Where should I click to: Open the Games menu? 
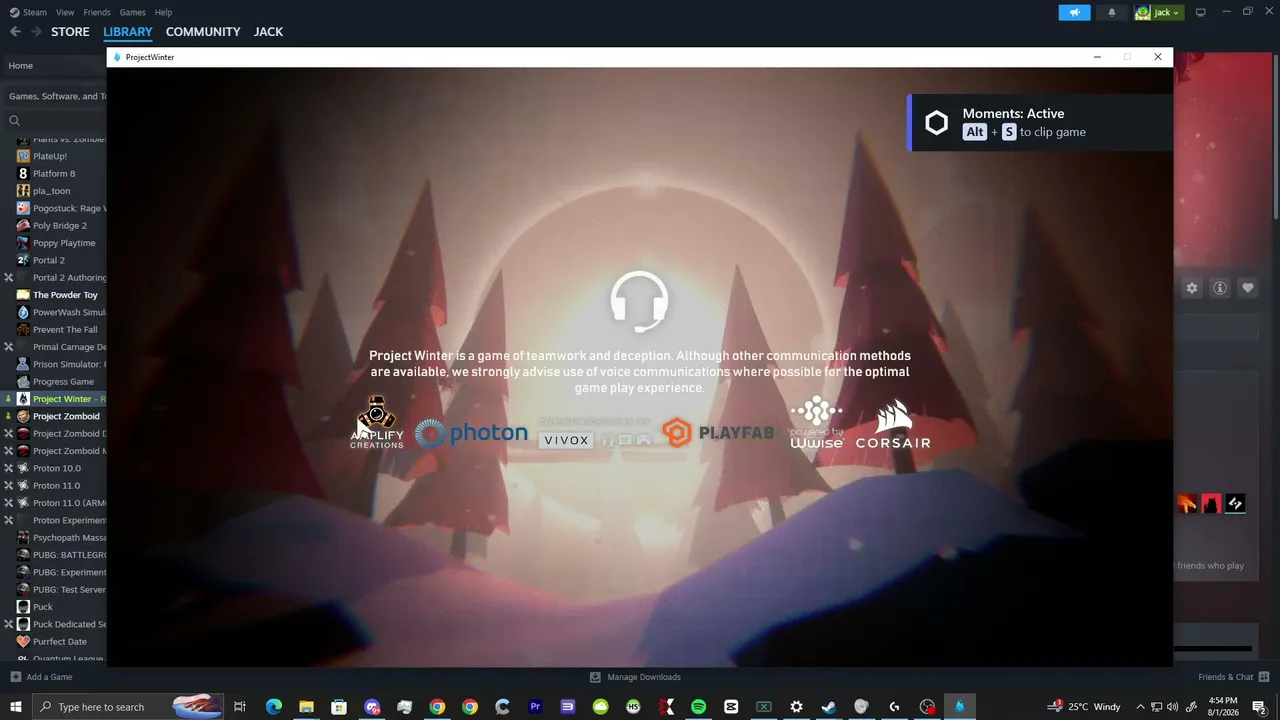click(132, 12)
